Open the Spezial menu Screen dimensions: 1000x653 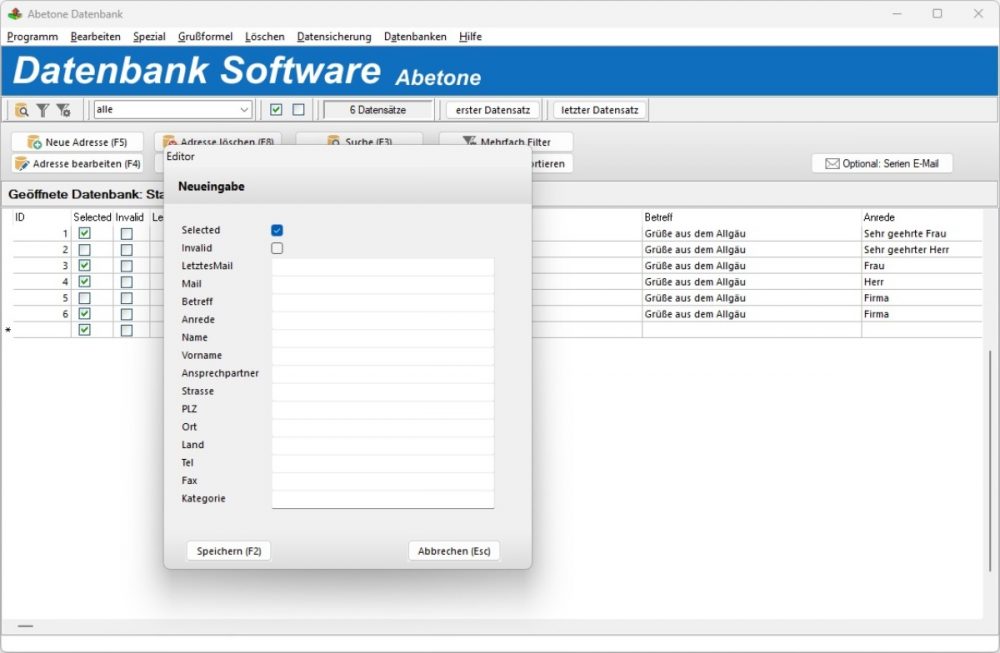(149, 36)
